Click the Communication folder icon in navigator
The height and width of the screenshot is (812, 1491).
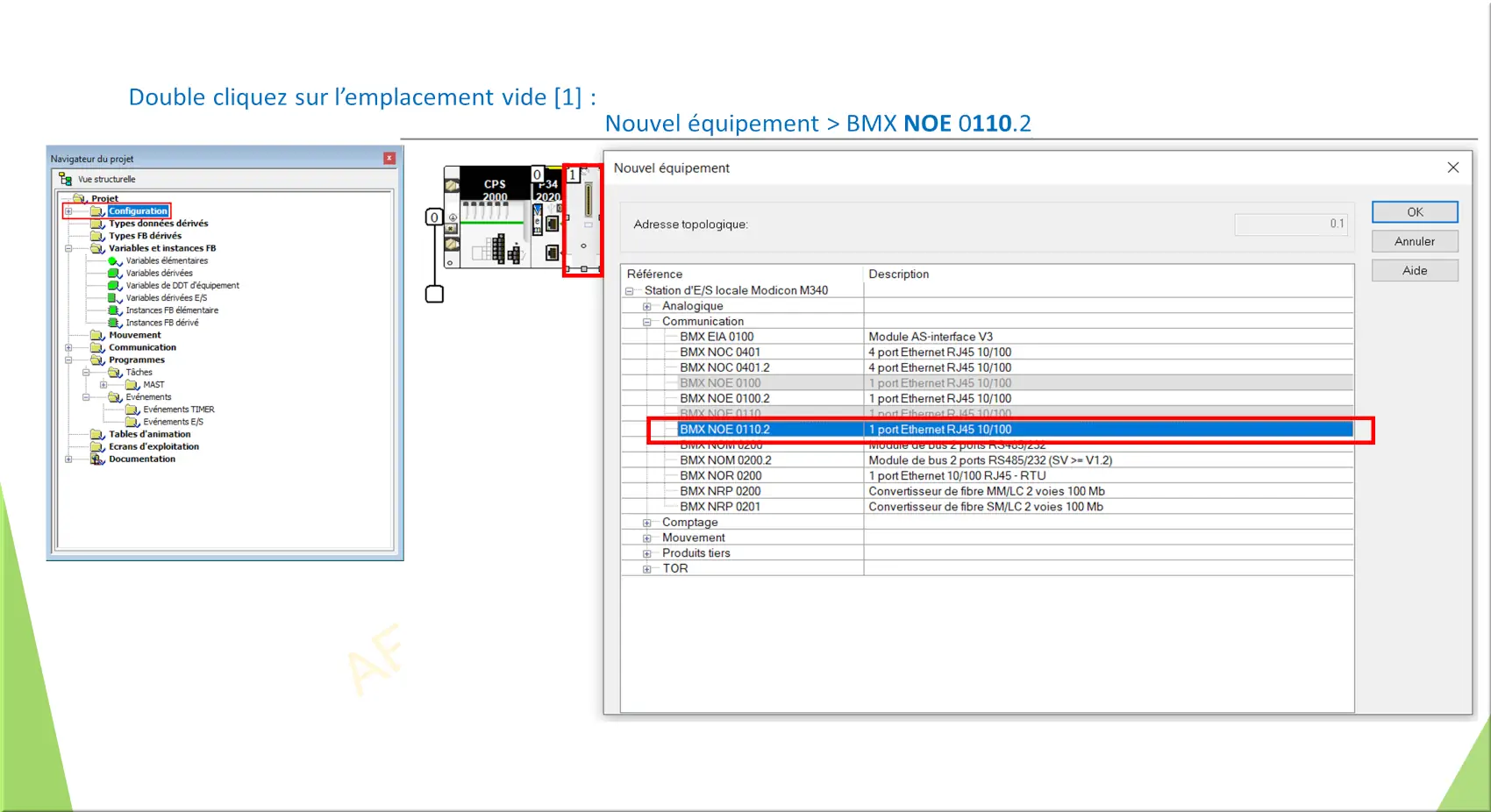pyautogui.click(x=97, y=347)
